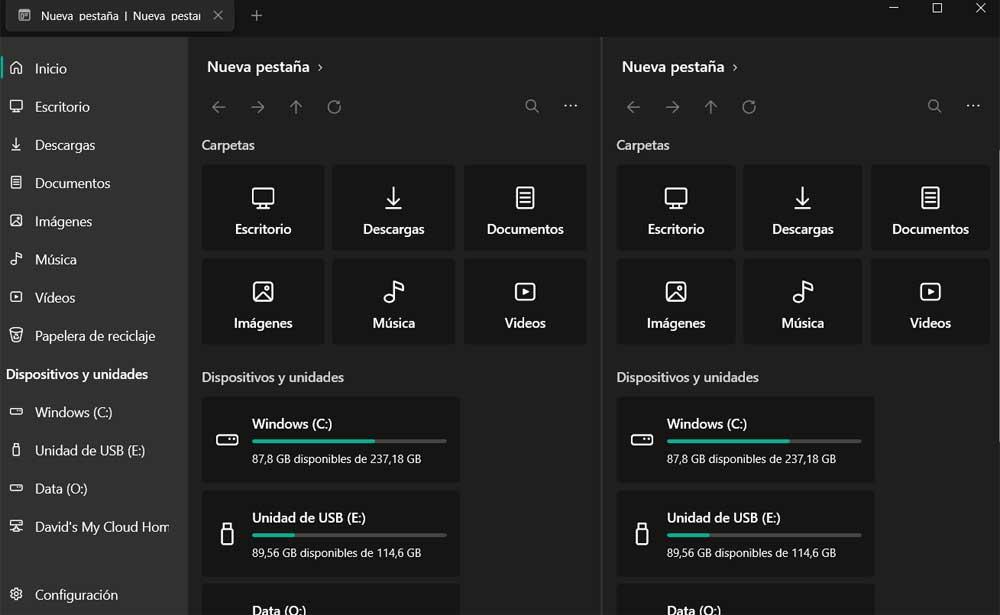Open Papelera de reciclaje in the sidebar
Image resolution: width=1000 pixels, height=615 pixels.
94,336
